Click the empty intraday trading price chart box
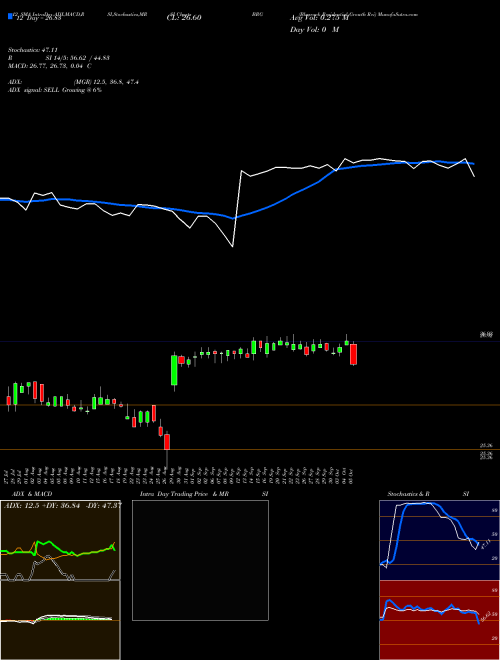 pyautogui.click(x=200, y=560)
